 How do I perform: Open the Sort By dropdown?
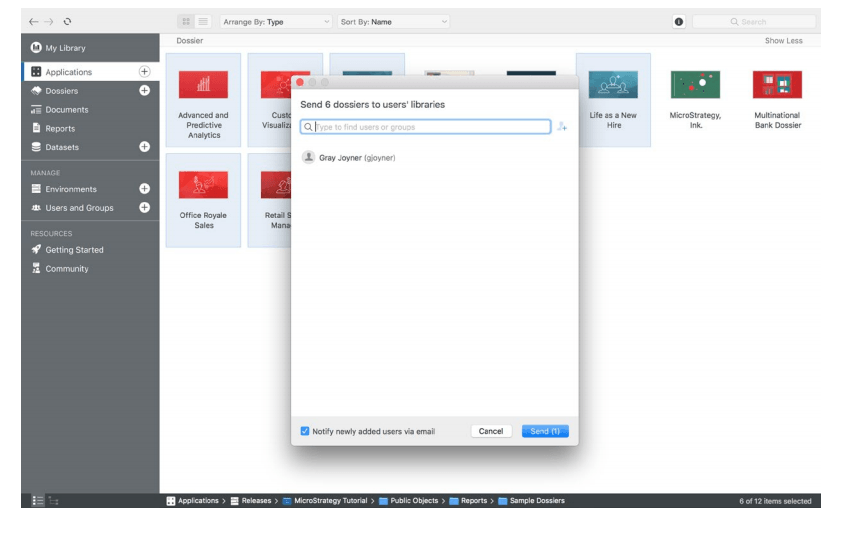point(394,22)
